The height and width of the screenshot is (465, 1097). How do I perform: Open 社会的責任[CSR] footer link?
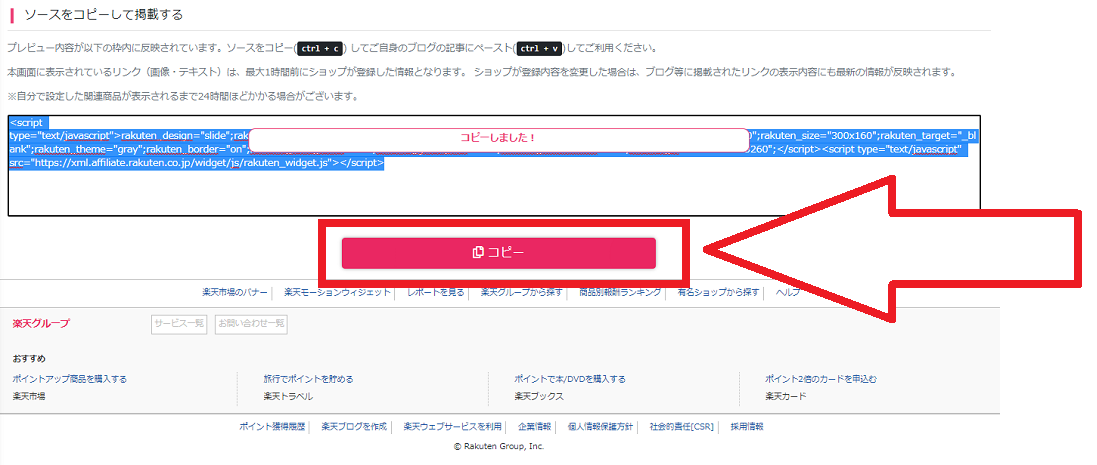681,426
